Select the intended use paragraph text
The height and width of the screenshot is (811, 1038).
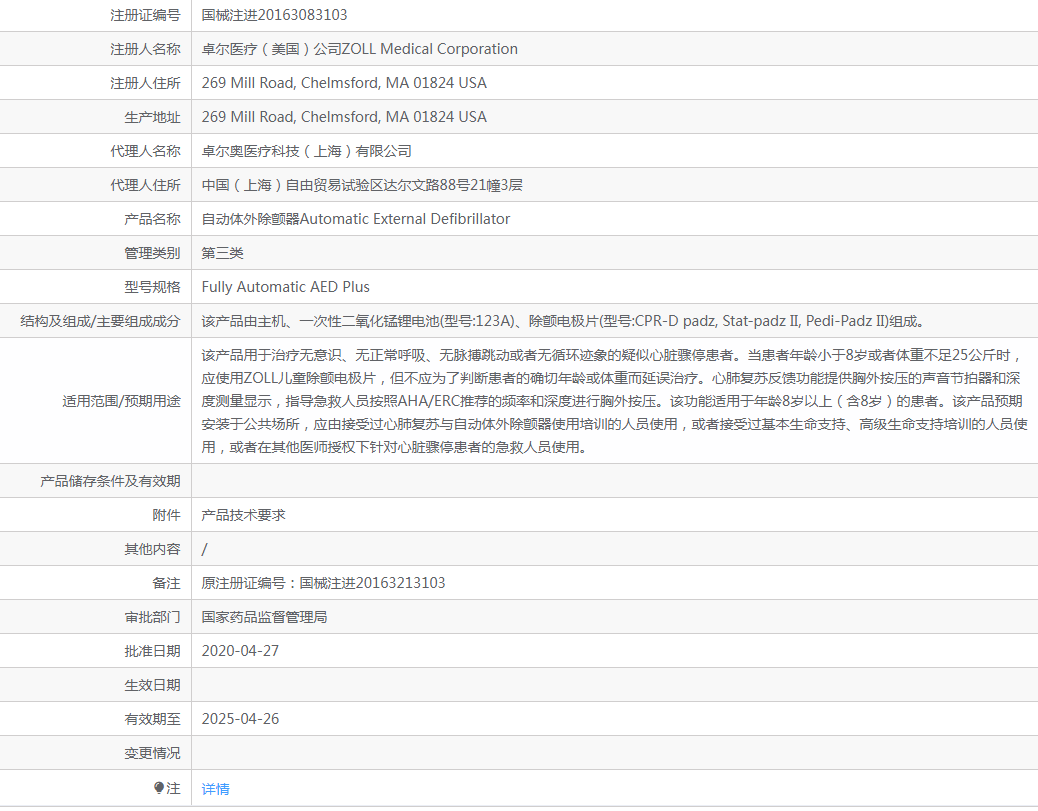tap(614, 401)
